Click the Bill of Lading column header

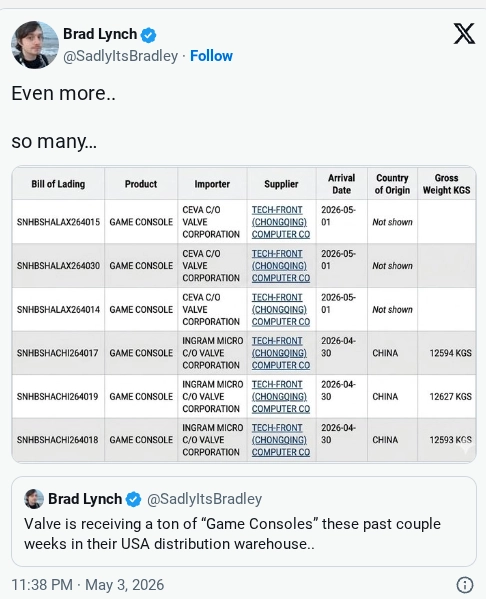pos(58,184)
